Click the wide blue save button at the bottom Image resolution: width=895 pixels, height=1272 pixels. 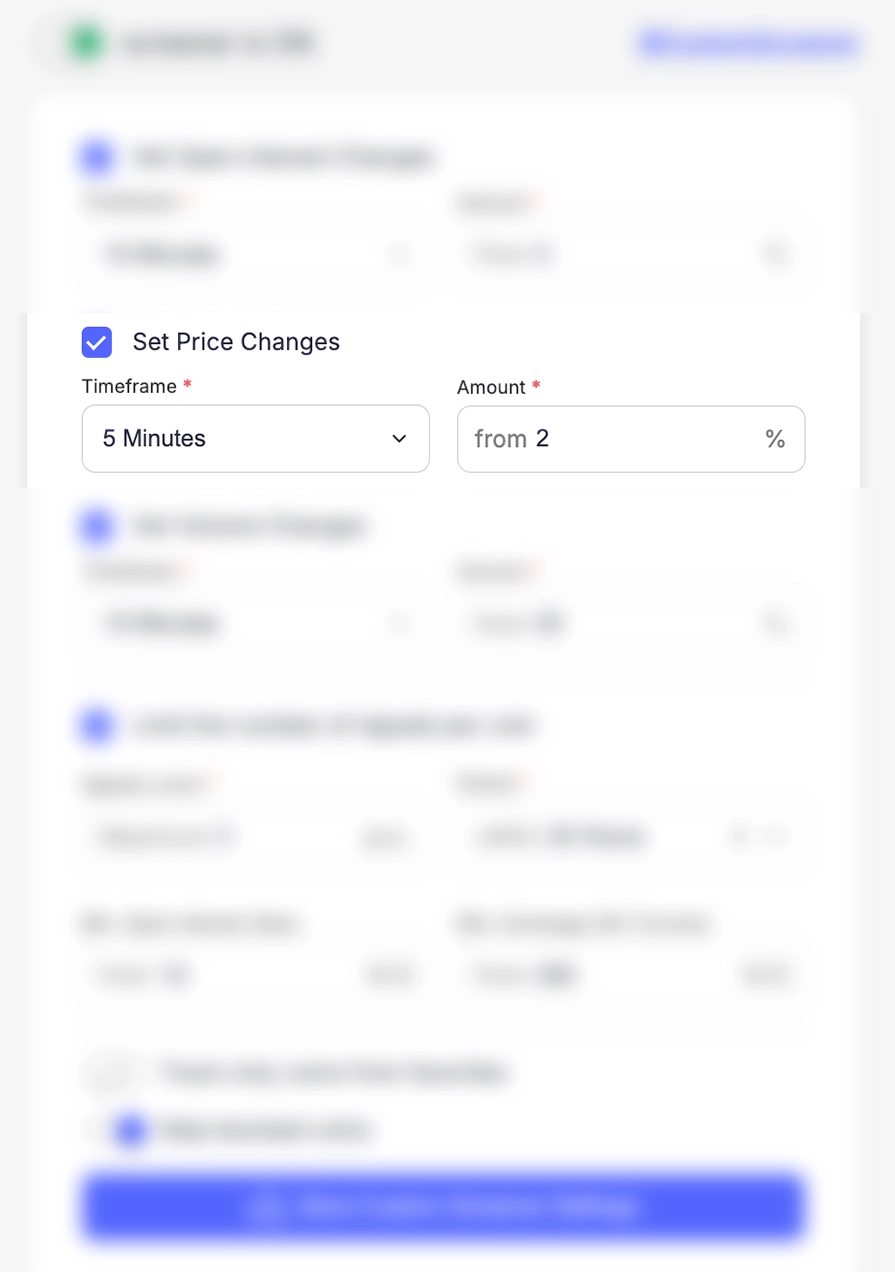click(x=443, y=1206)
